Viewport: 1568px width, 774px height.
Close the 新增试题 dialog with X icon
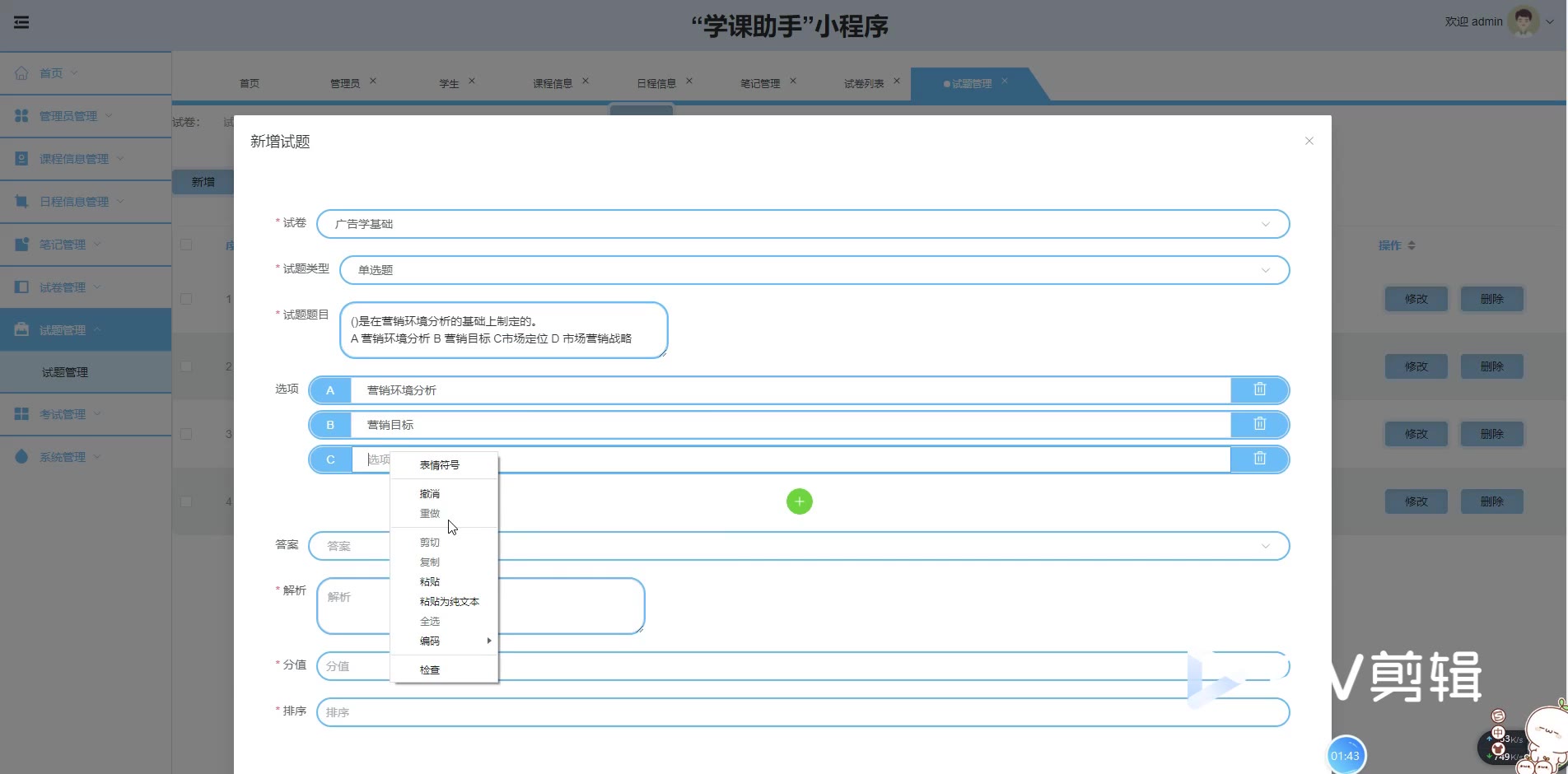click(x=1309, y=142)
